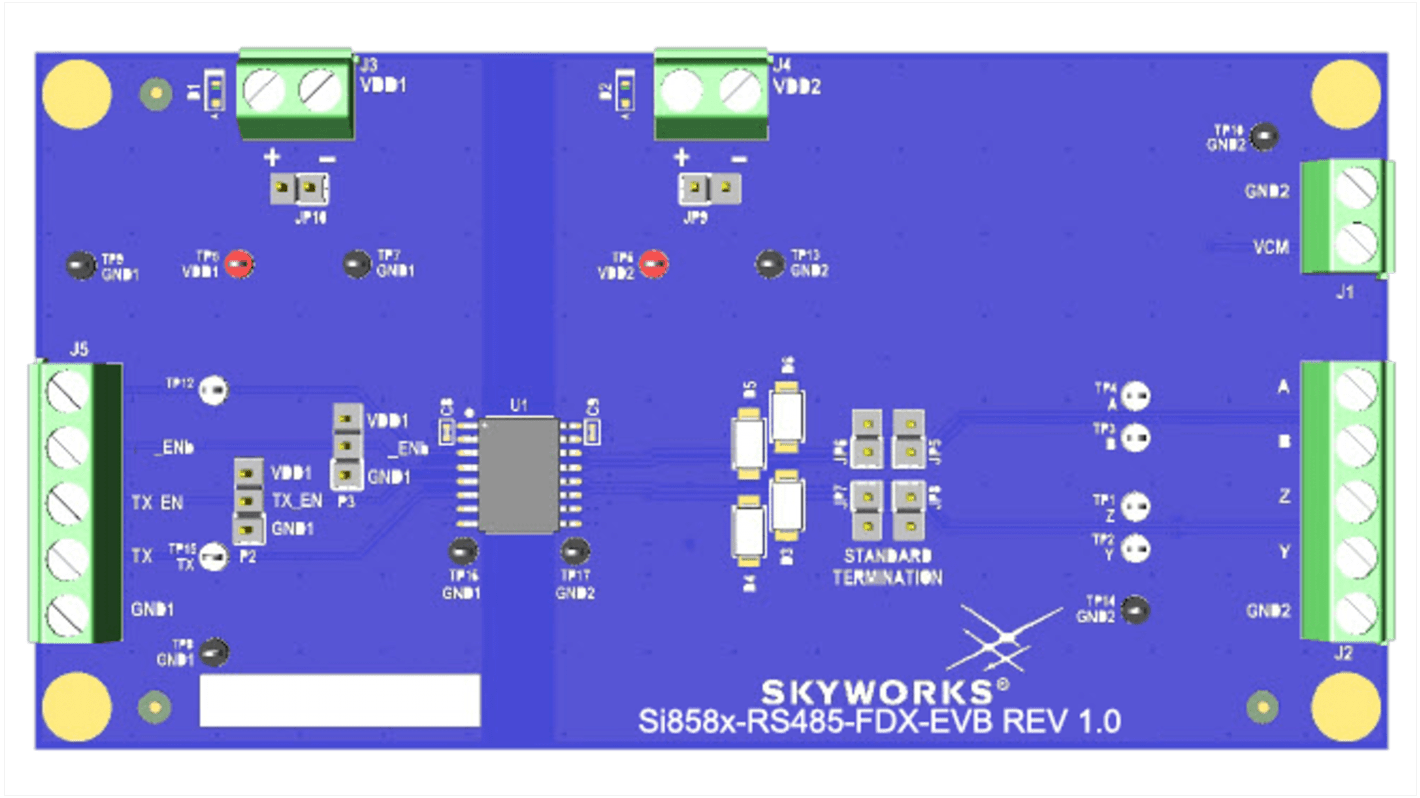This screenshot has height=798, width=1420.
Task: Click the C9 capacitor right of U1
Action: 591,433
